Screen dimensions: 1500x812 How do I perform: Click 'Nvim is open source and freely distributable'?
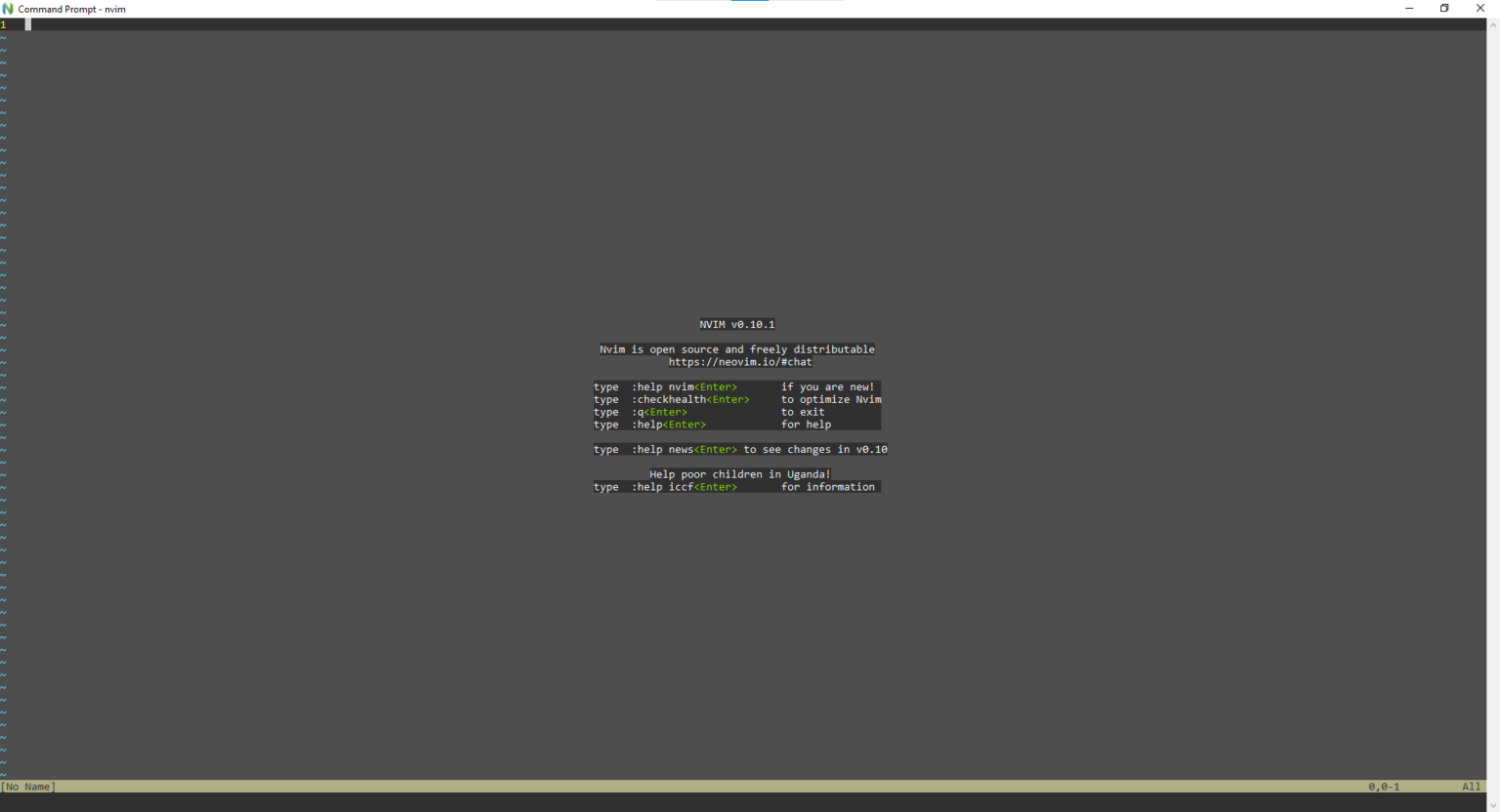[737, 349]
